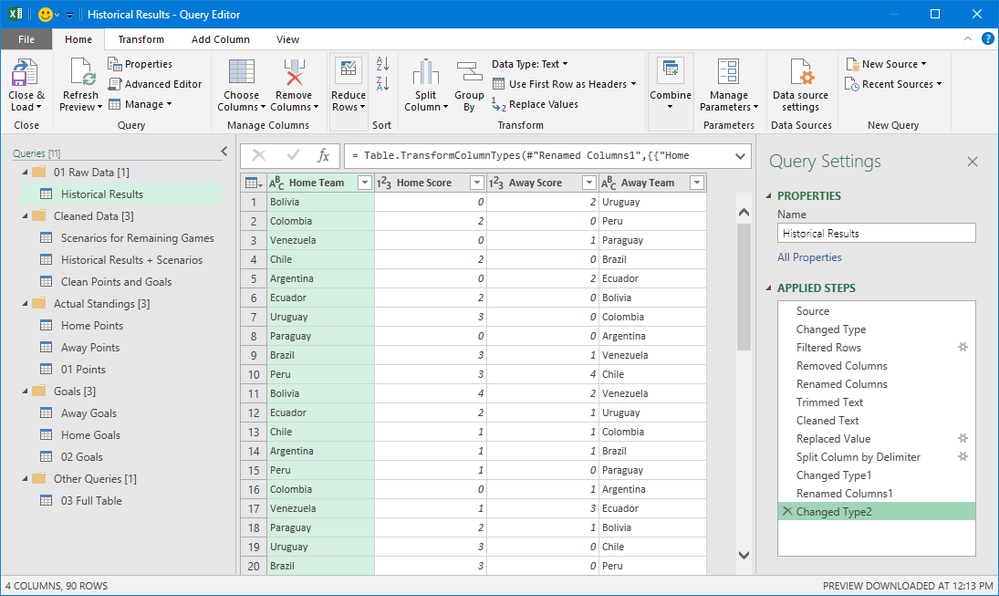Click the query Name input field

pos(876,233)
